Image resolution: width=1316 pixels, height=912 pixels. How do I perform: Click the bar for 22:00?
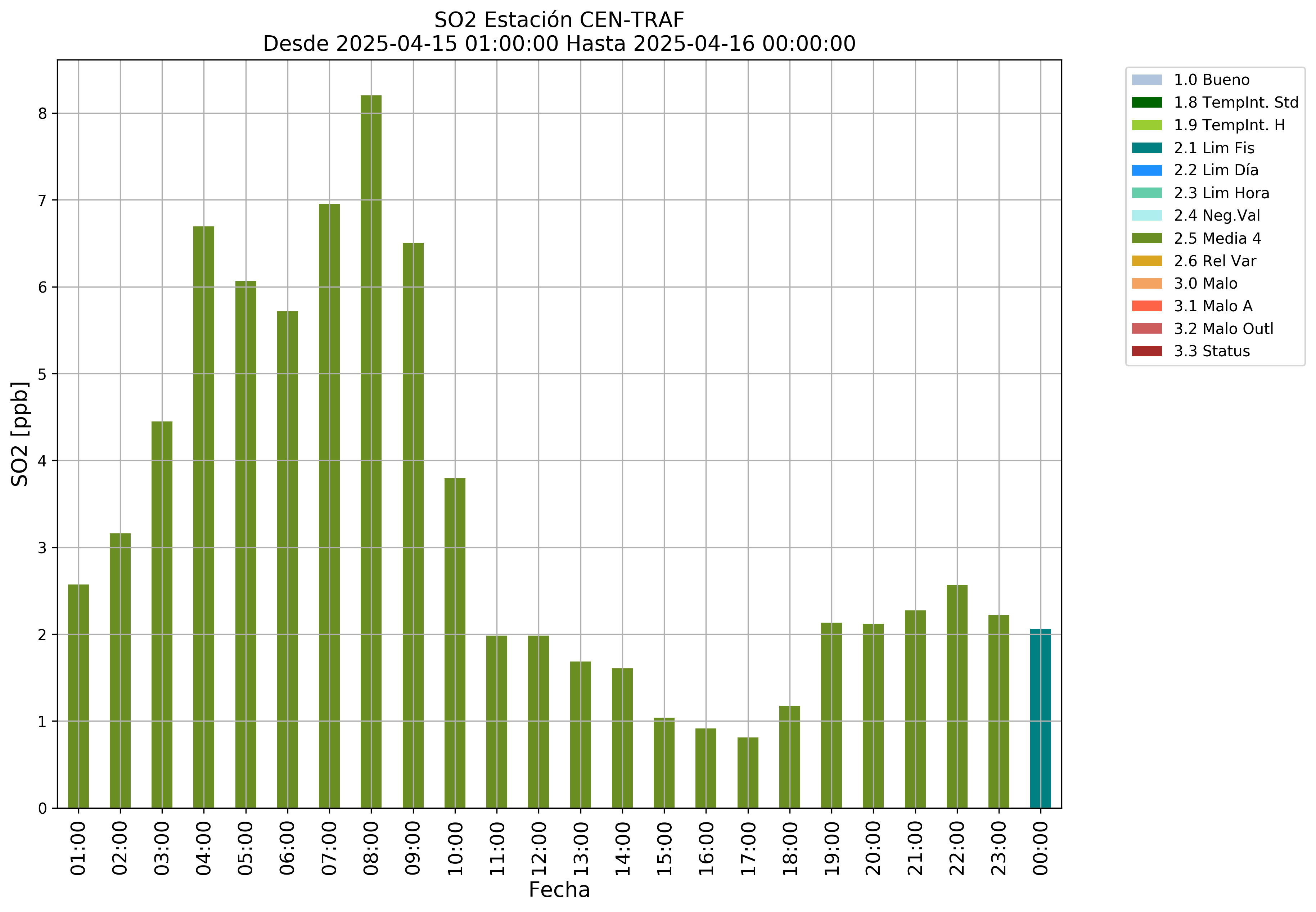click(x=957, y=696)
